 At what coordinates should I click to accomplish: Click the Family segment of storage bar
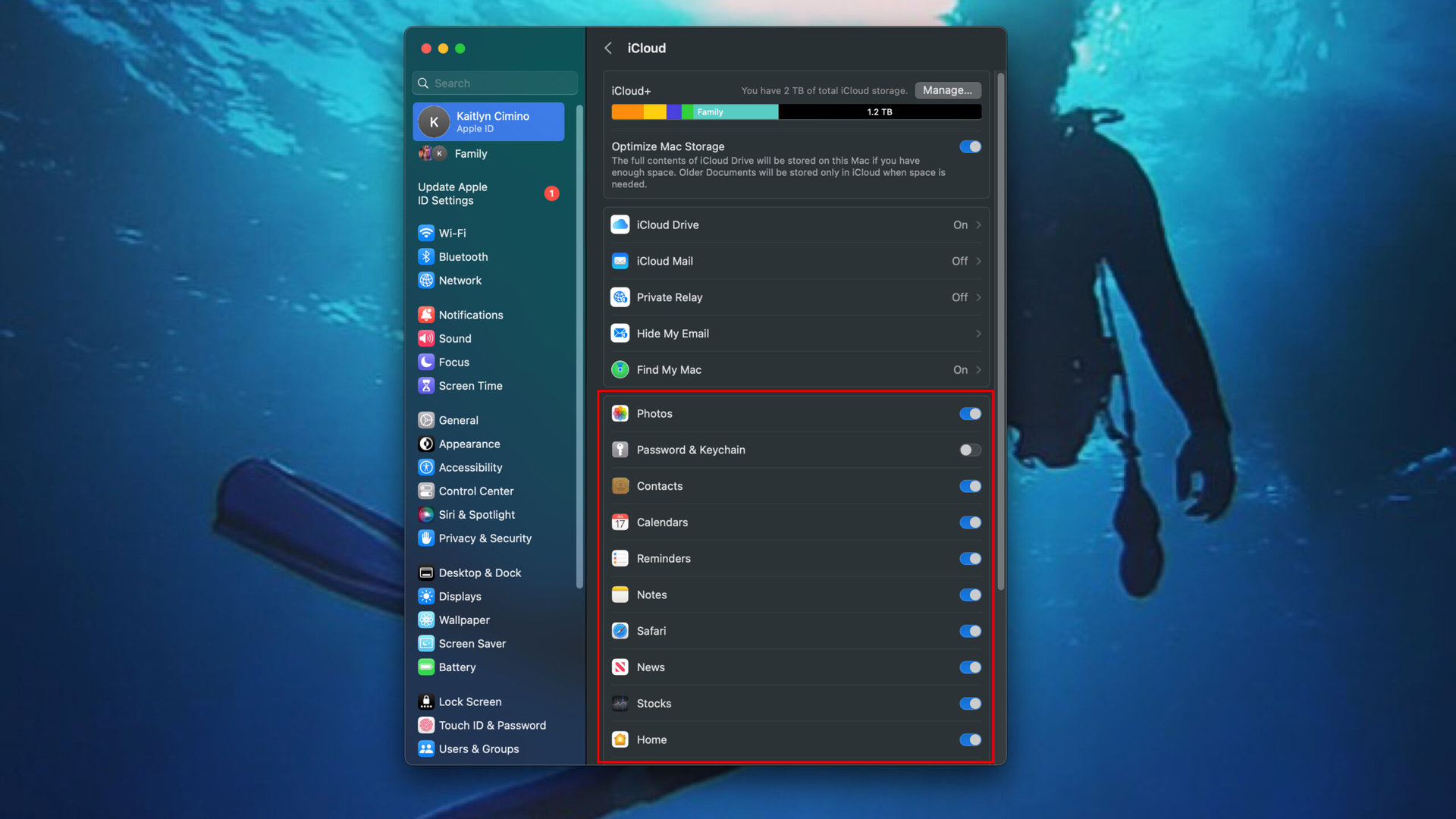(735, 112)
